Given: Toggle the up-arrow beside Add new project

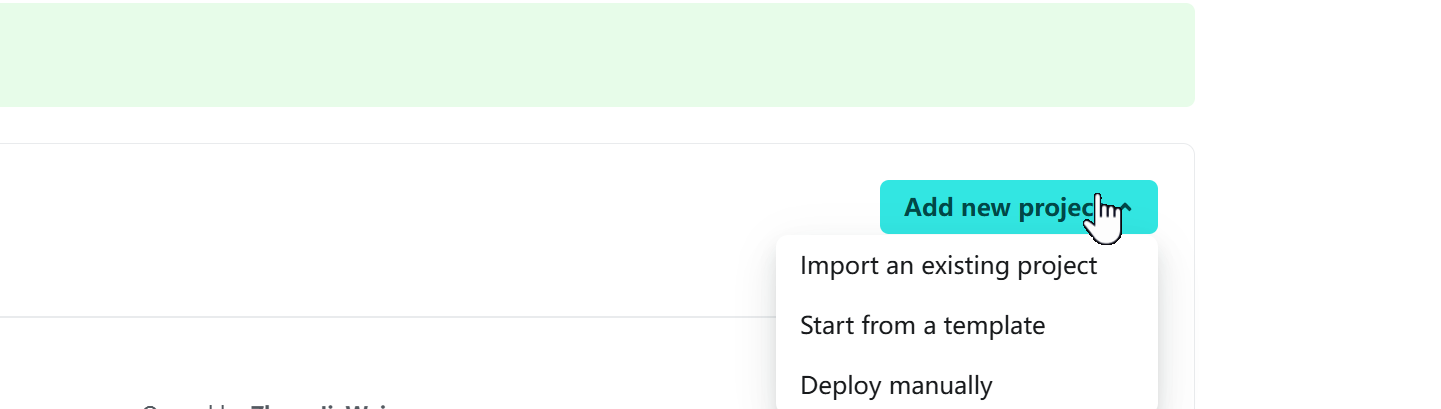Looking at the screenshot, I should (1127, 207).
